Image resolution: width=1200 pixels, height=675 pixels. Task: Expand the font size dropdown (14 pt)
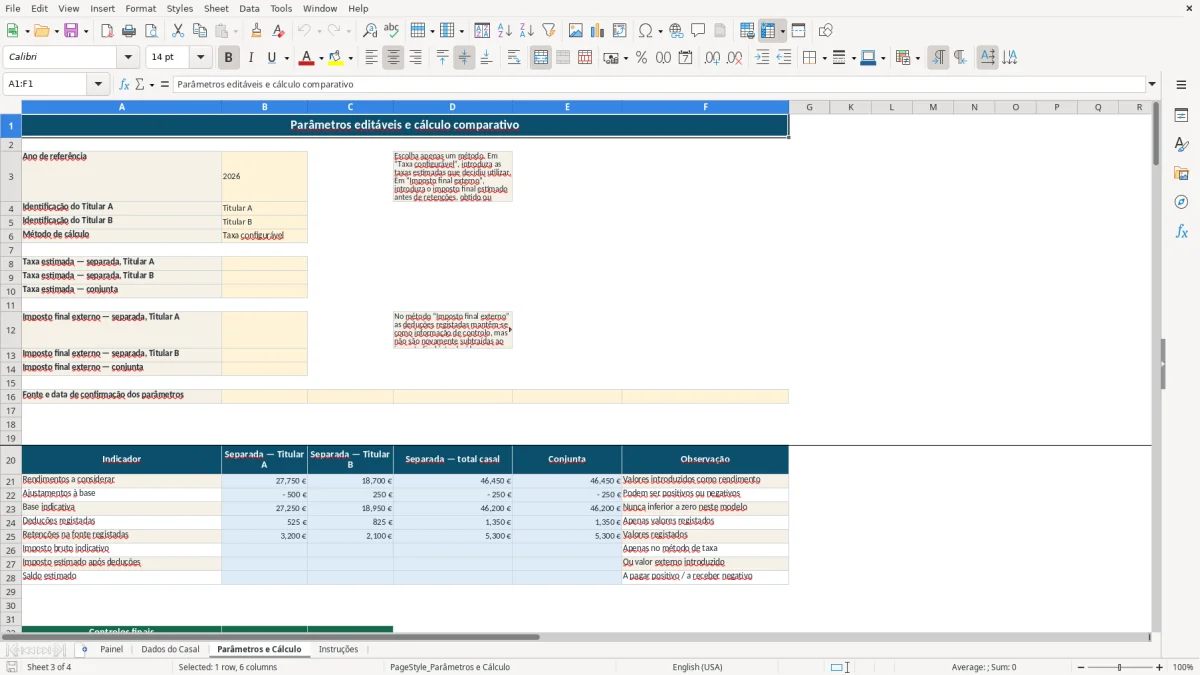(x=200, y=58)
